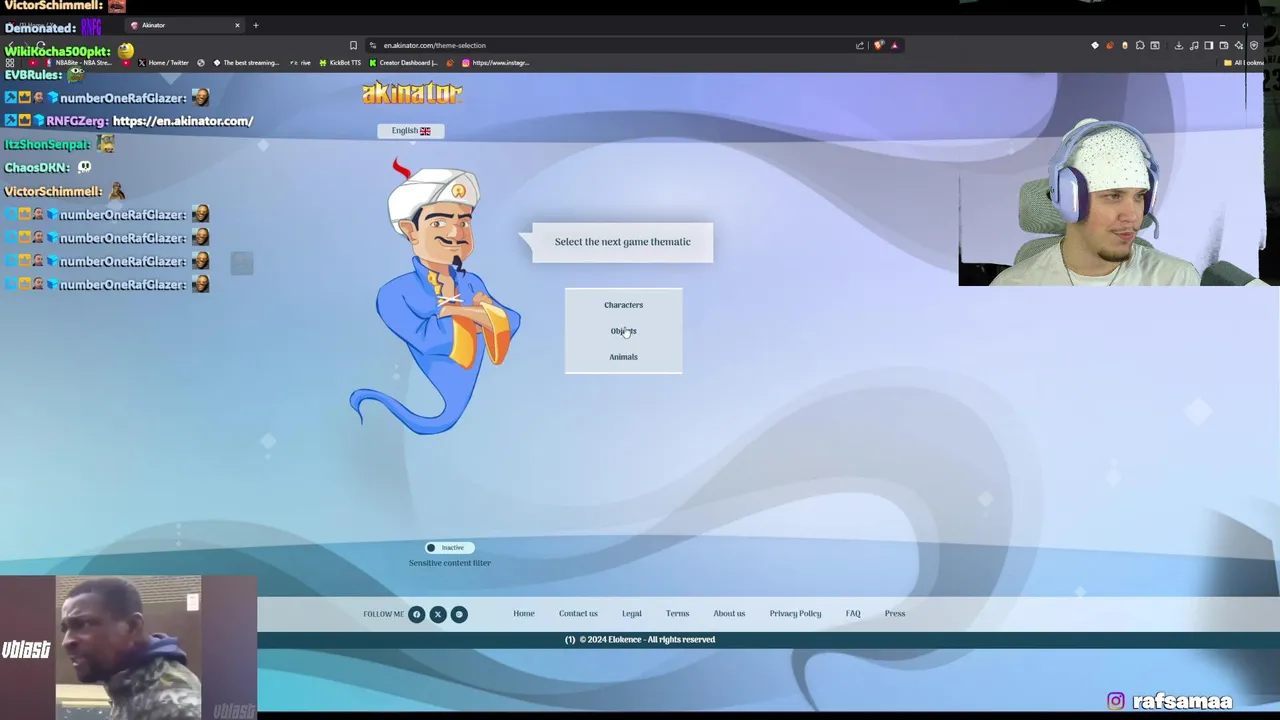
Task: Open the Creator Dashboard bookmark
Action: [x=404, y=63]
